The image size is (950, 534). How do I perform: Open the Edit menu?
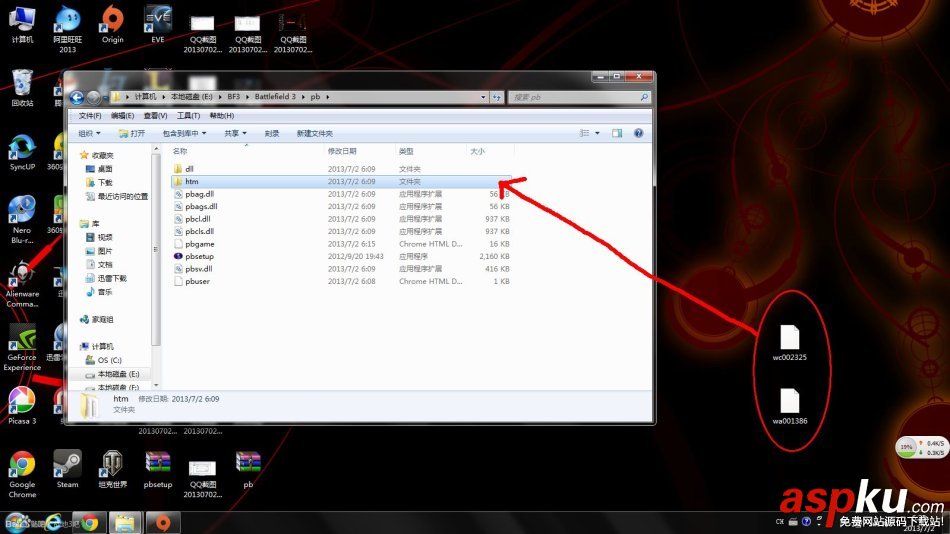[122, 116]
